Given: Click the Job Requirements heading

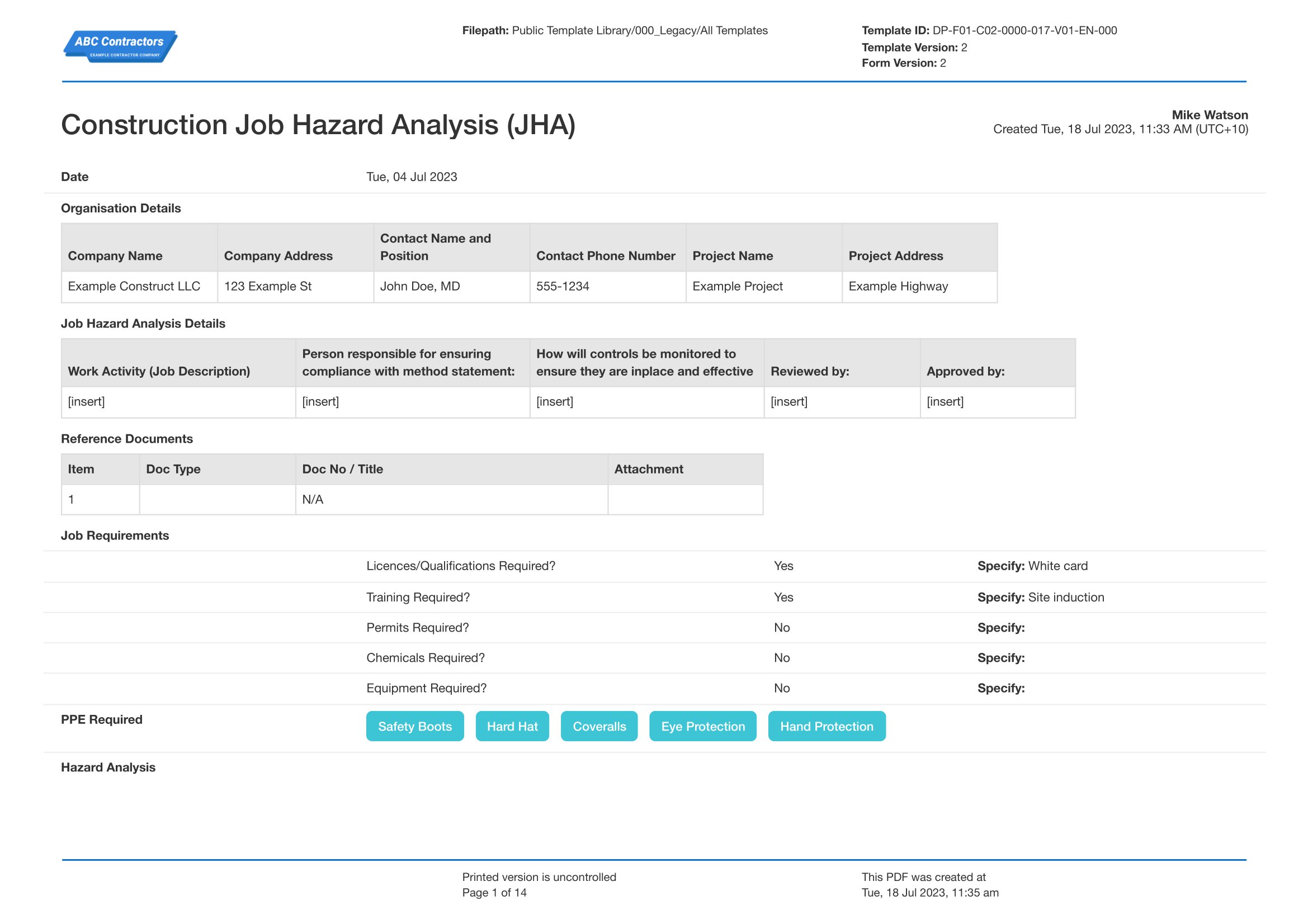Looking at the screenshot, I should point(115,536).
